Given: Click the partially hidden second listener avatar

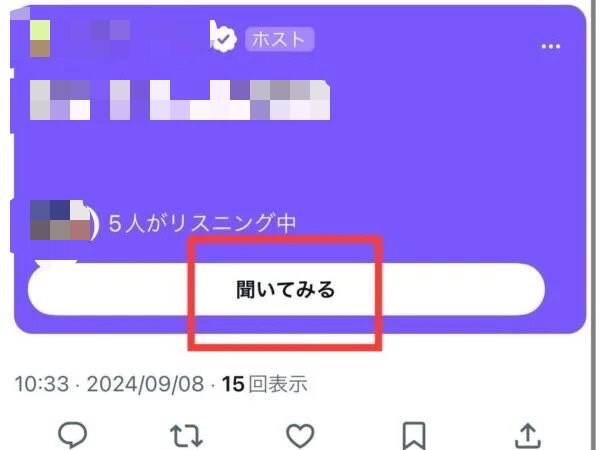Looking at the screenshot, I should [95, 222].
